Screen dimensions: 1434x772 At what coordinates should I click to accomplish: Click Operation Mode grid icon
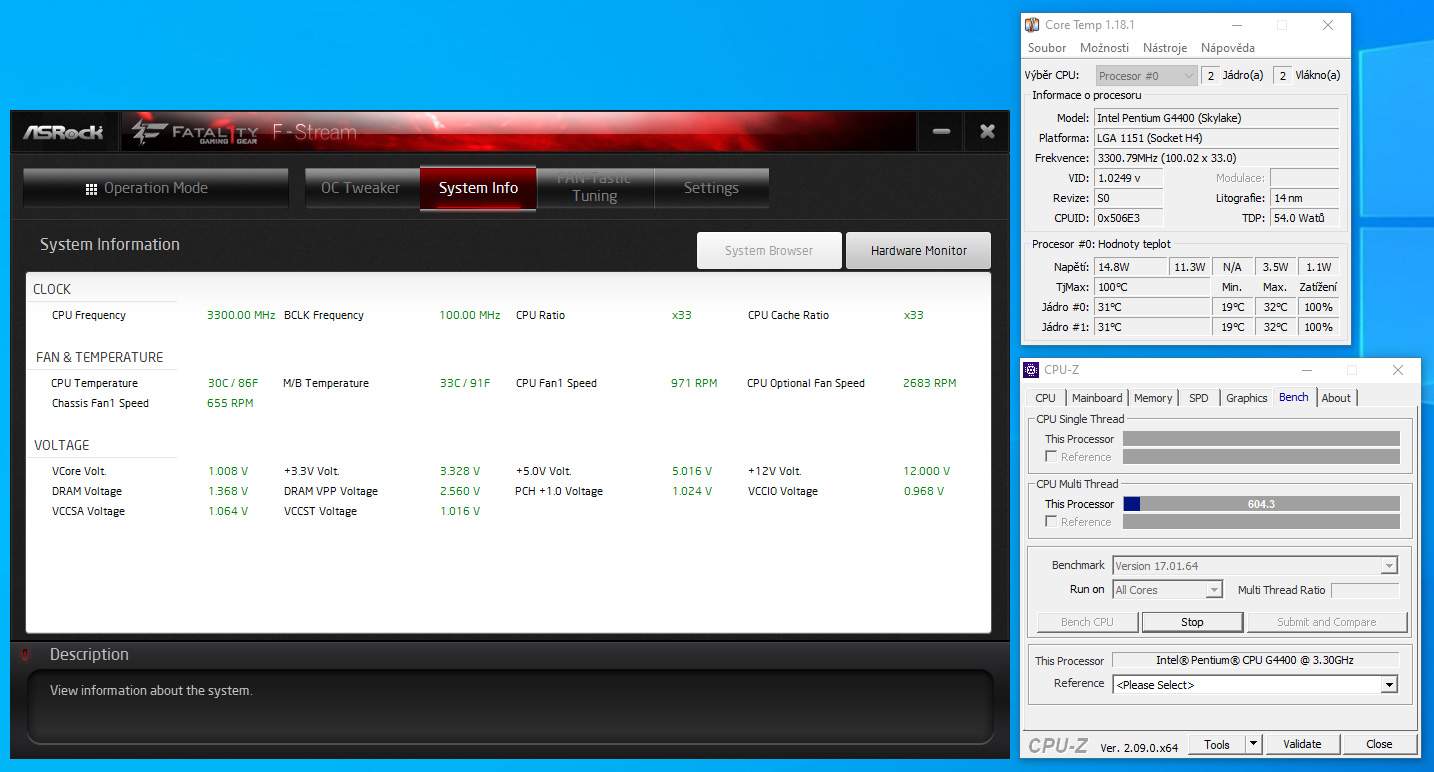[x=91, y=189]
